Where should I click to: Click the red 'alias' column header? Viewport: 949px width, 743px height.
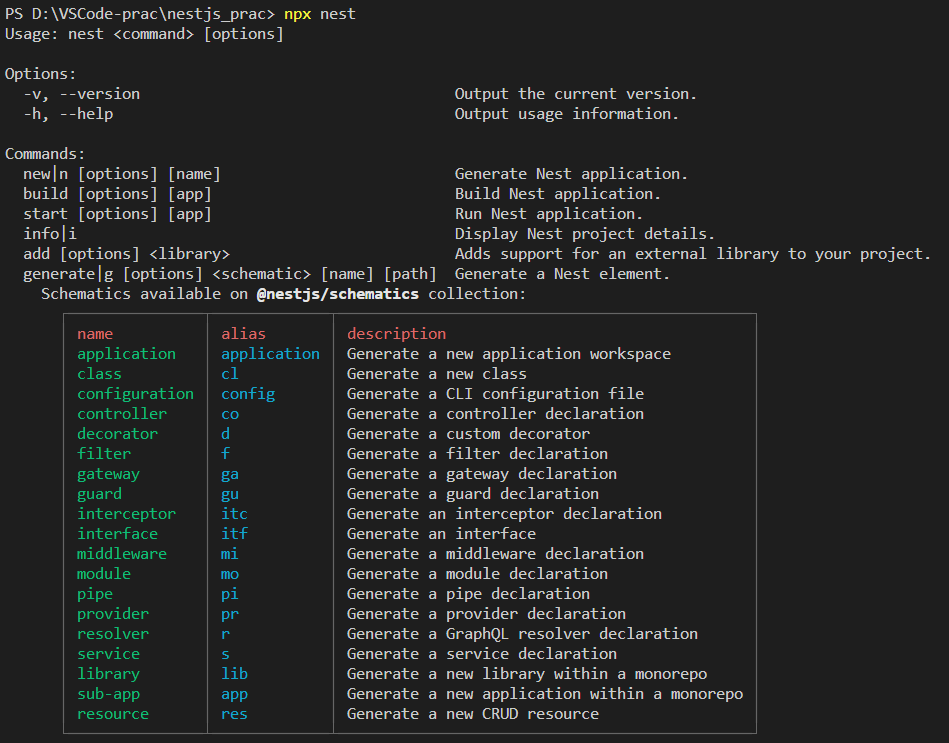(243, 334)
